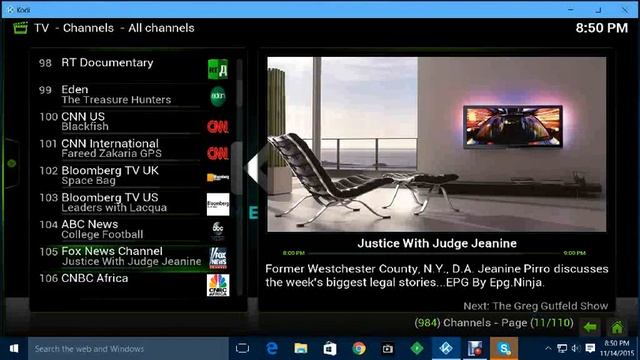Click the taskbar date and time
Image resolution: width=640 pixels, height=360 pixels.
point(617,348)
